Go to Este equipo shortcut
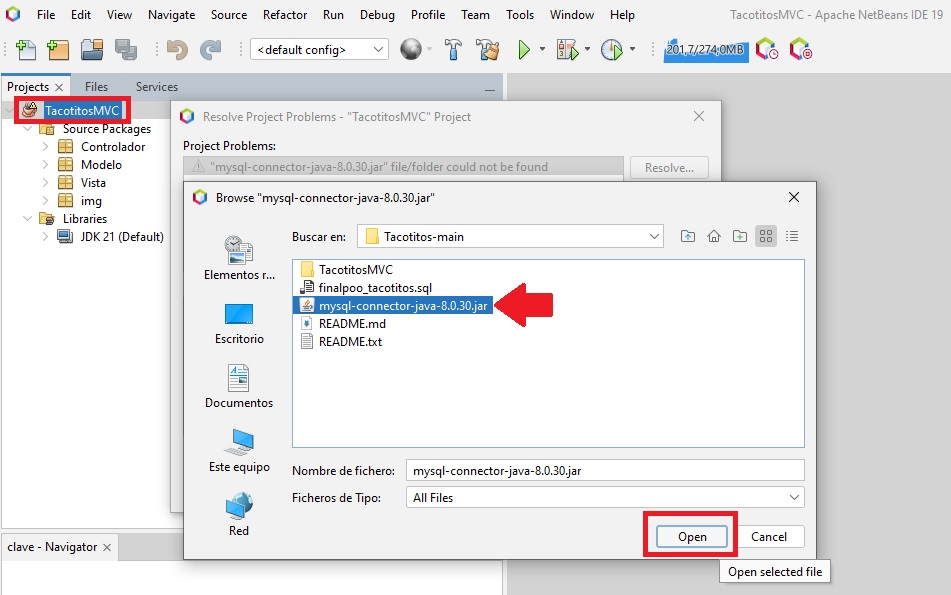Screen dimensions: 951x595 [239, 451]
